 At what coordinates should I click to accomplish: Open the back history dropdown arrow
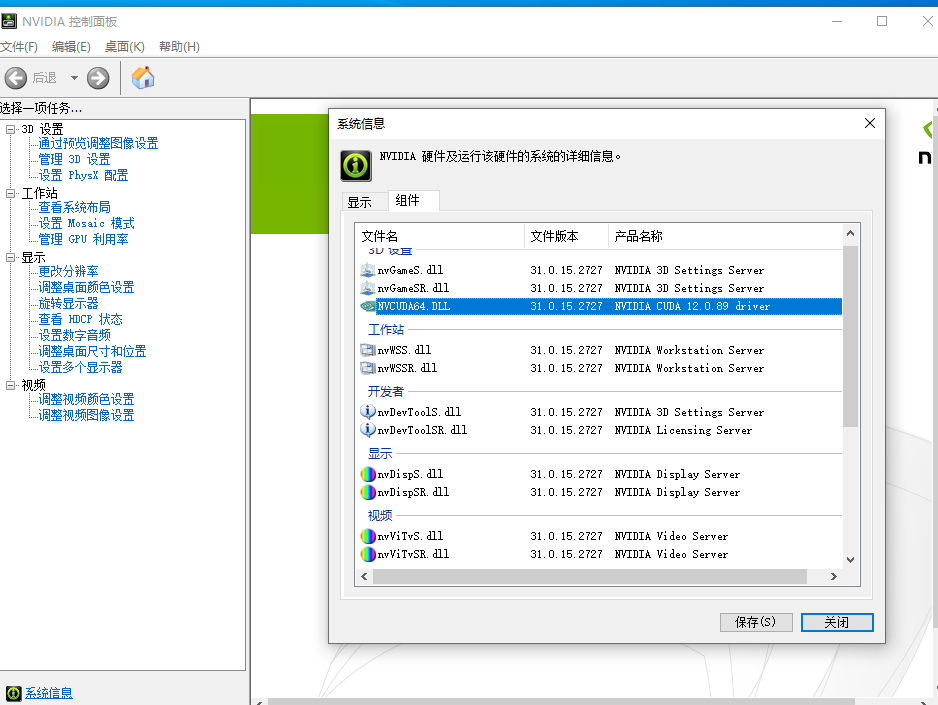[x=74, y=78]
